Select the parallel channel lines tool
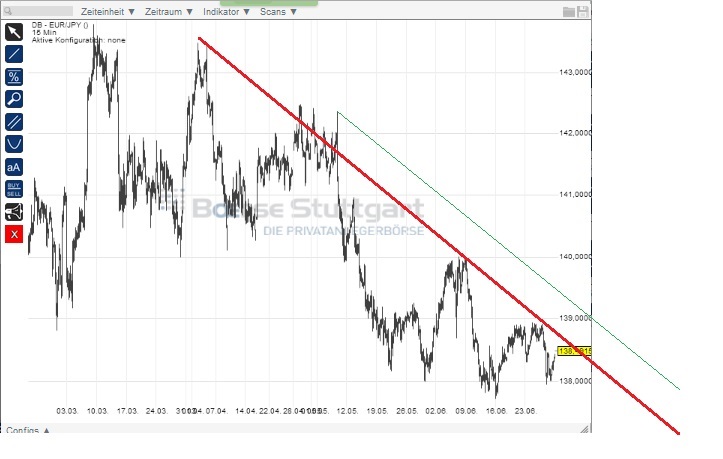Image resolution: width=723 pixels, height=459 pixels. [14, 122]
